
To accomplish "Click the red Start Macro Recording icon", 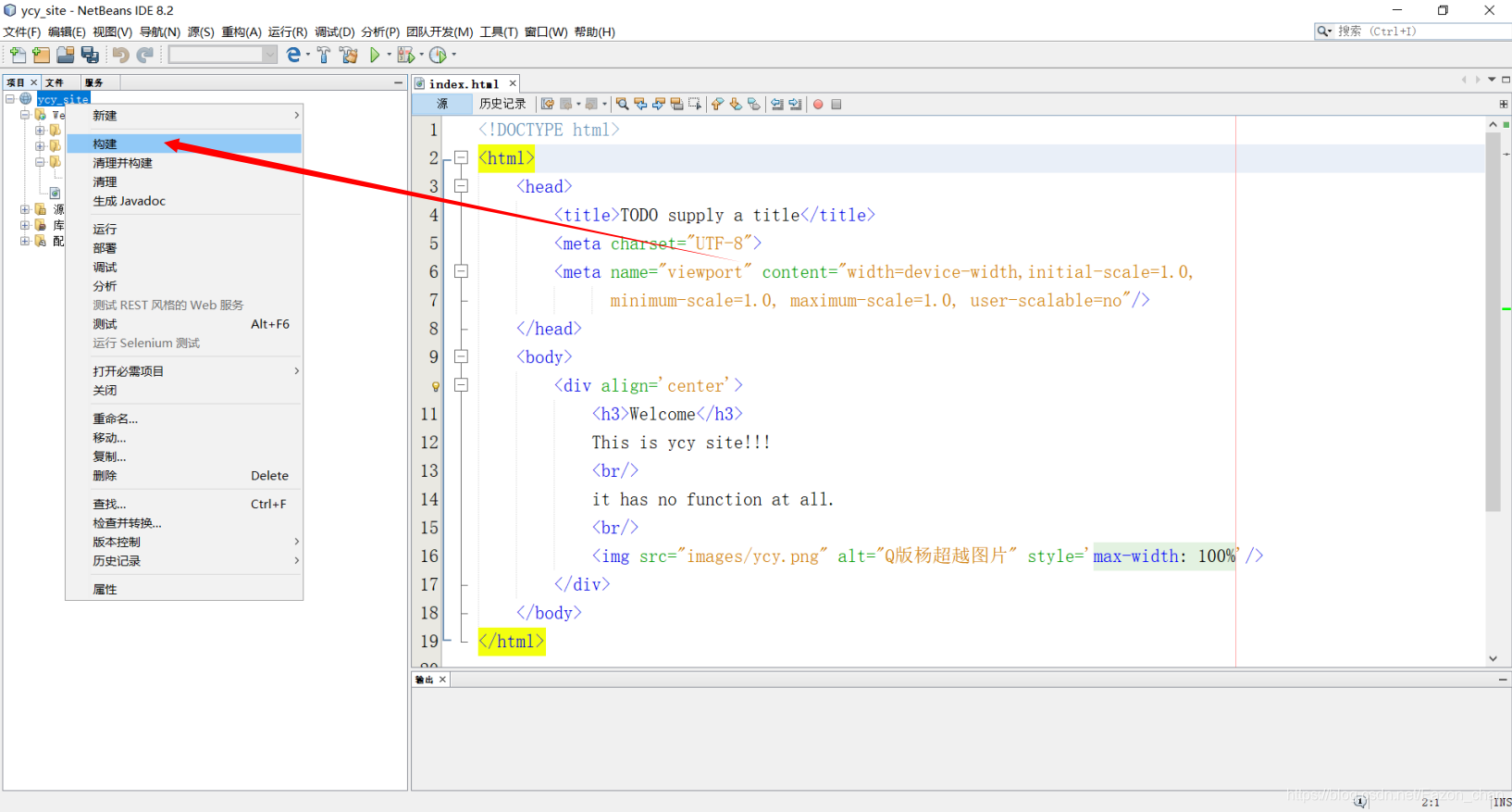I will tap(818, 105).
